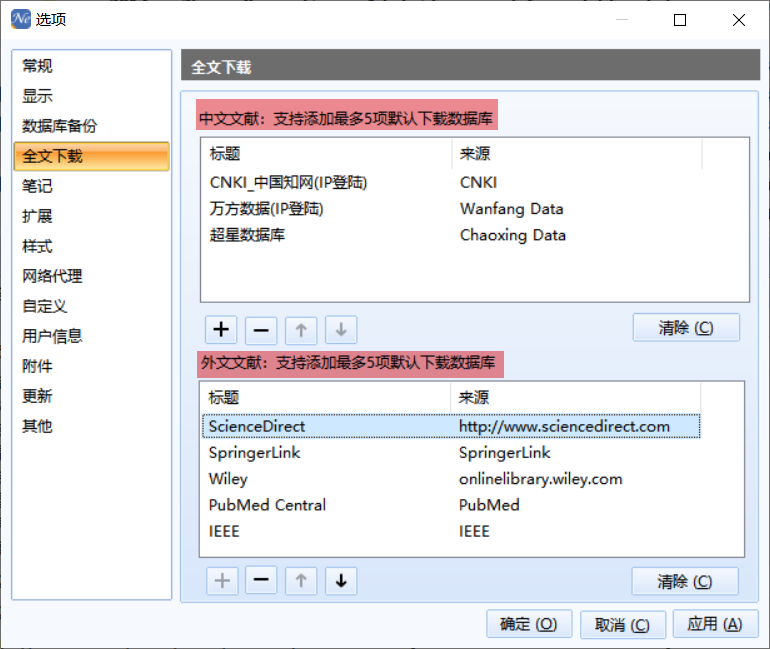Go to 扩展 settings

tap(91, 216)
